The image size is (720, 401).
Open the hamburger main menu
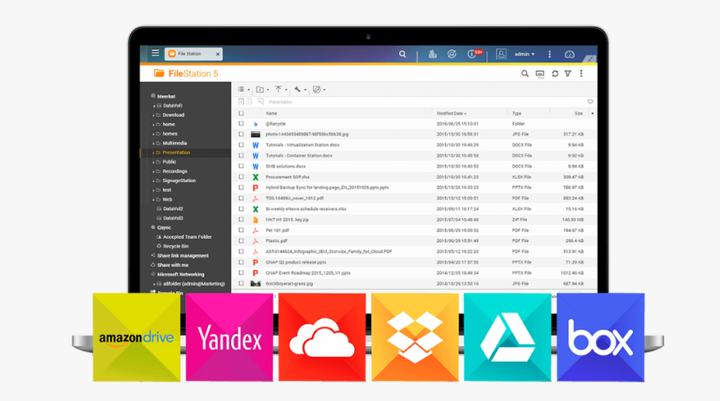pyautogui.click(x=155, y=53)
